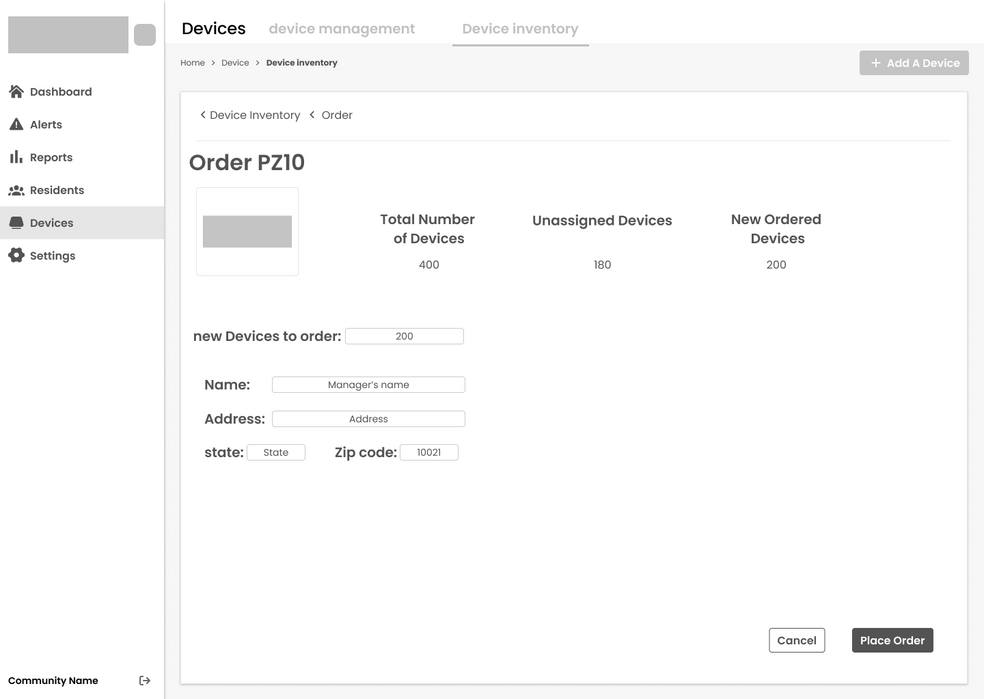The height and width of the screenshot is (699, 984).
Task: Cancel the order
Action: pyautogui.click(x=797, y=641)
